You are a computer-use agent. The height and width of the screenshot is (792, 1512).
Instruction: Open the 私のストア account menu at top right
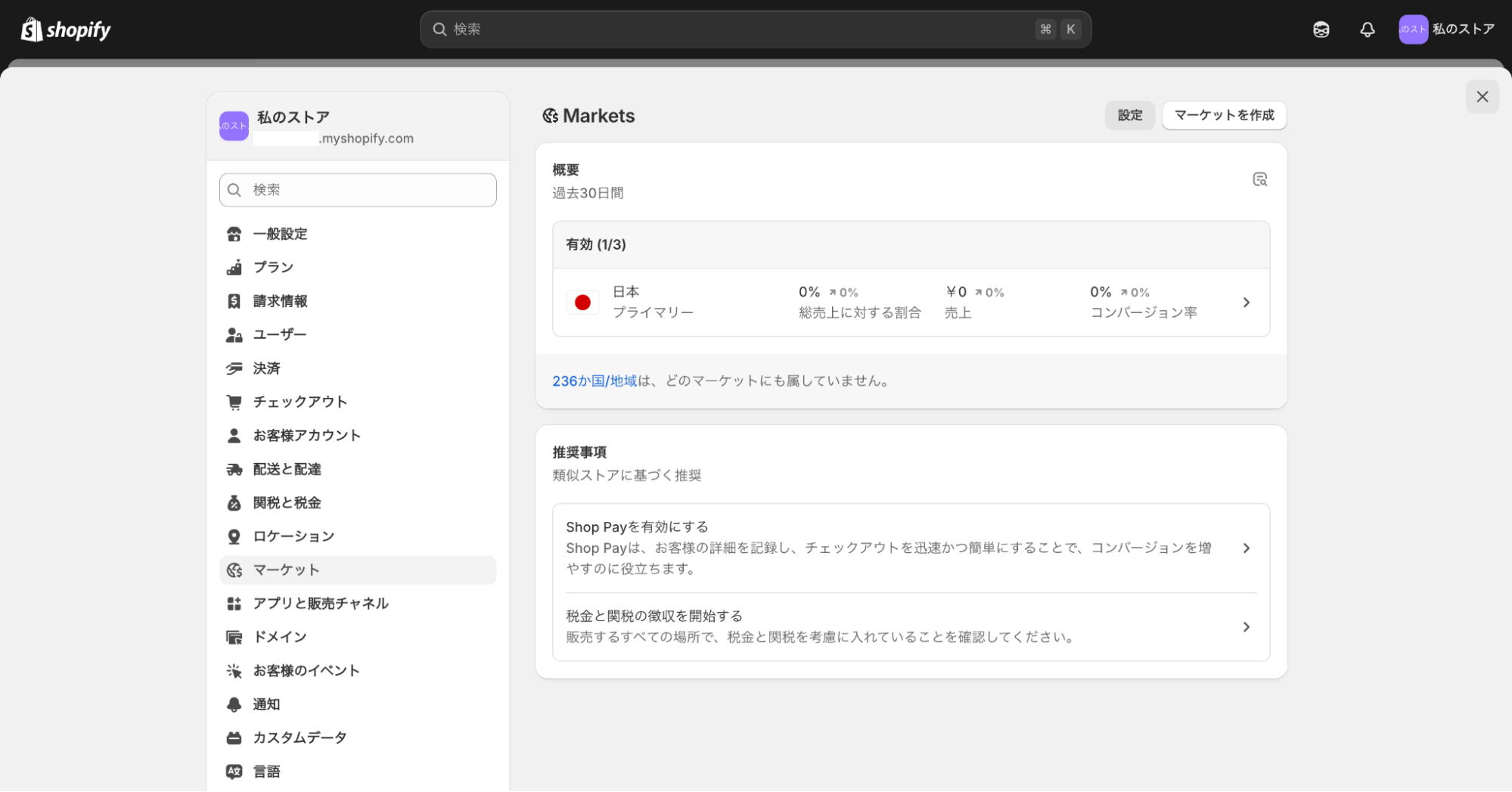(x=1445, y=30)
